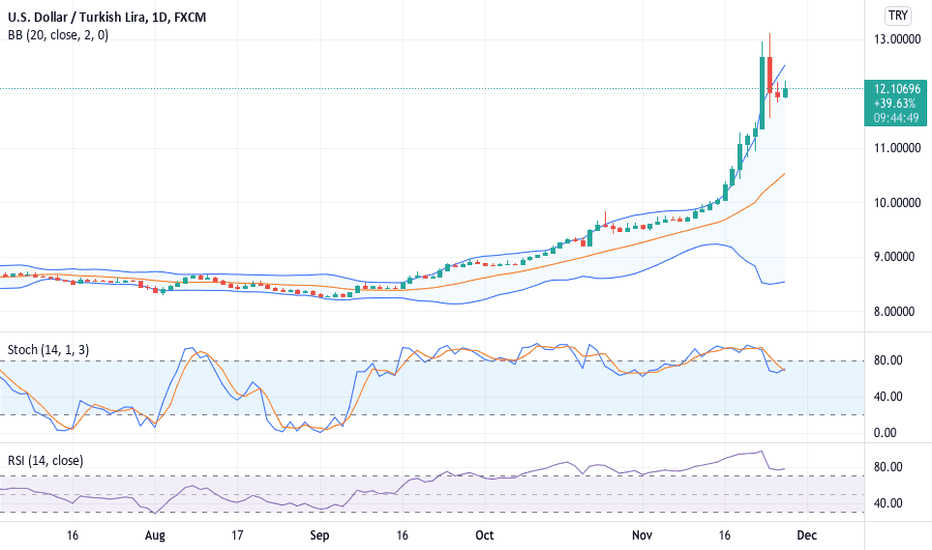
Task: Click the RSI 80.00 scale label
Action: [889, 467]
